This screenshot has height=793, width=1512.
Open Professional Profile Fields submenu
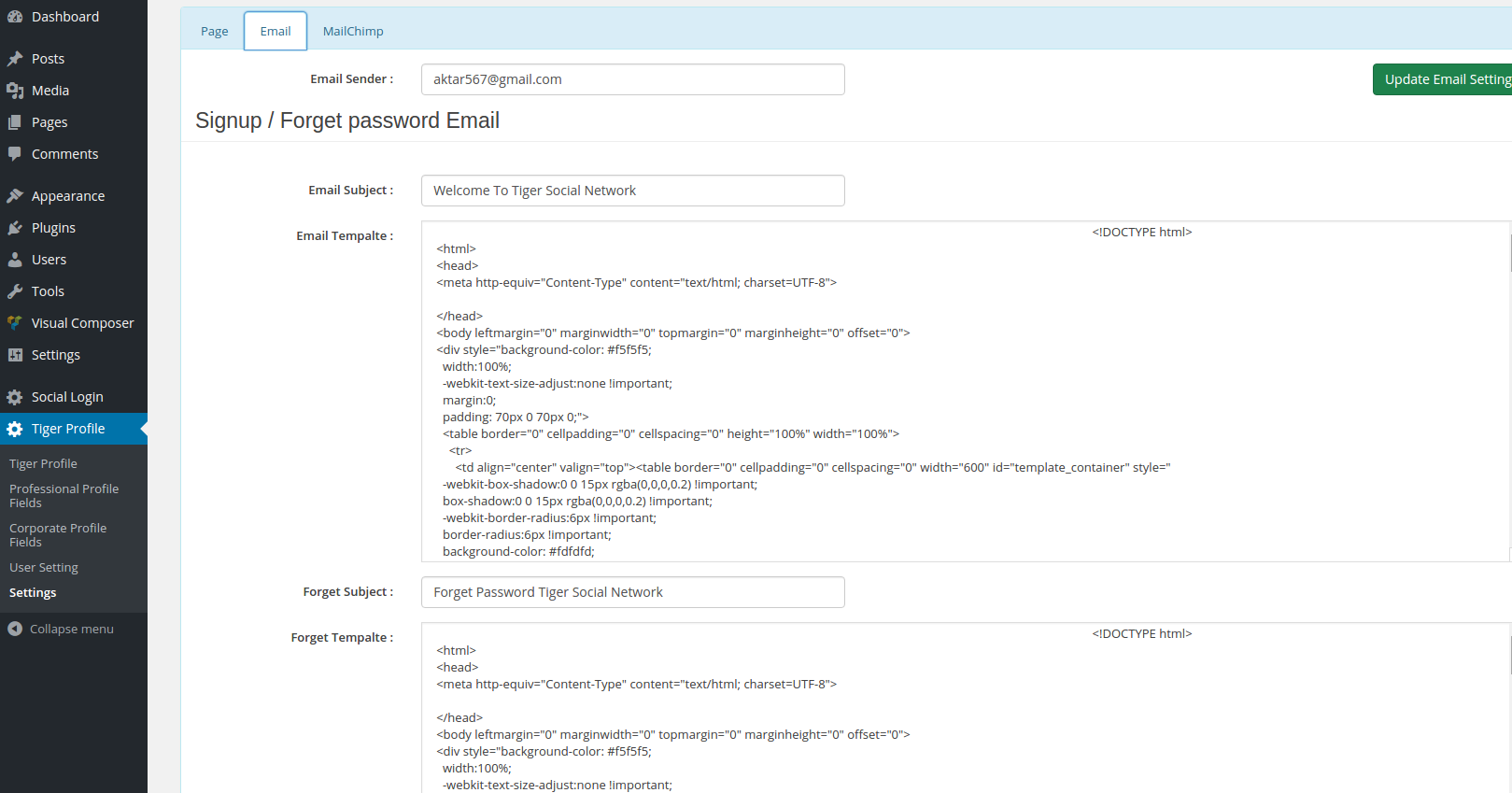click(x=64, y=495)
